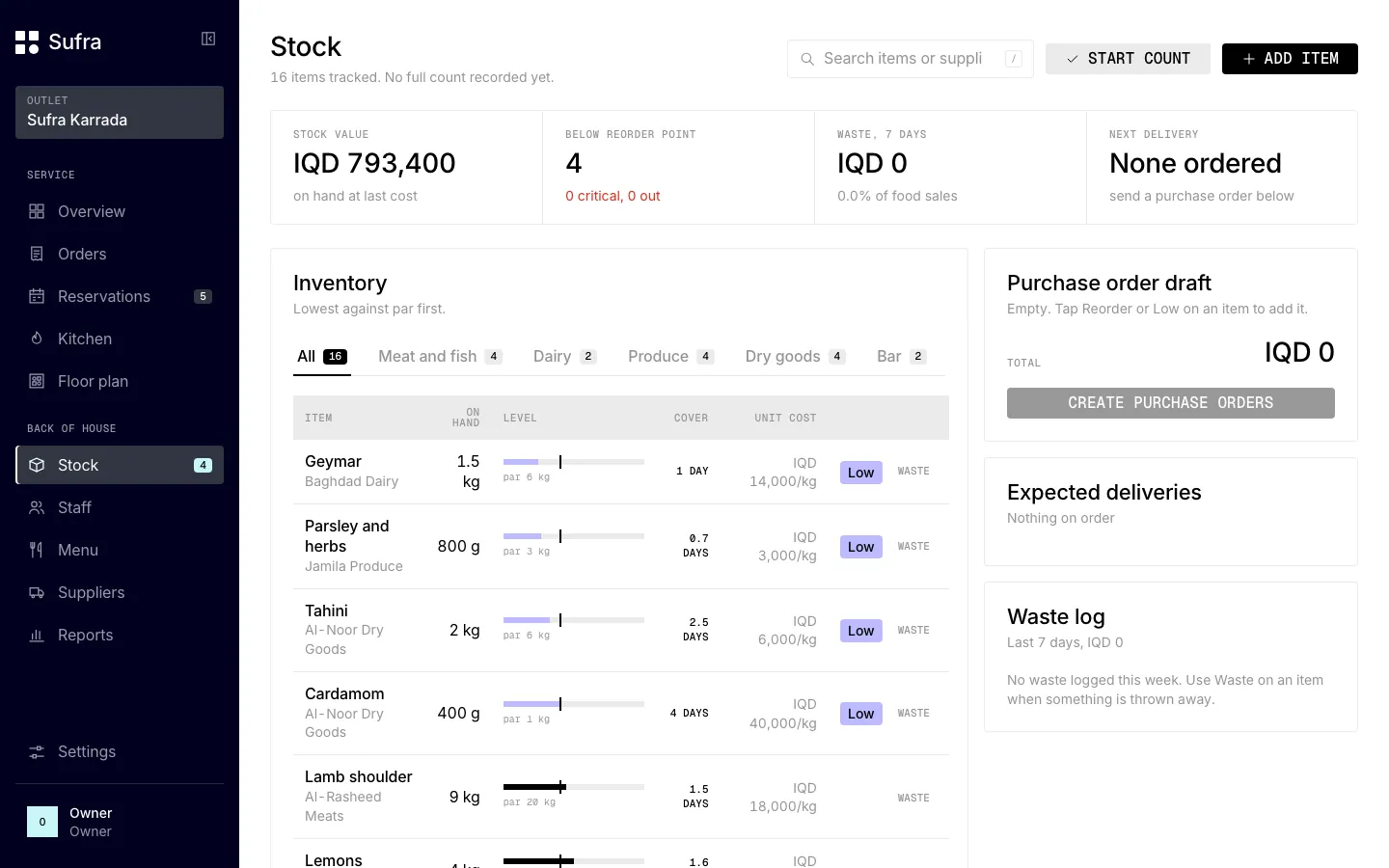Collapse the sidebar using the panel icon
The height and width of the screenshot is (868, 1389).
point(208,39)
